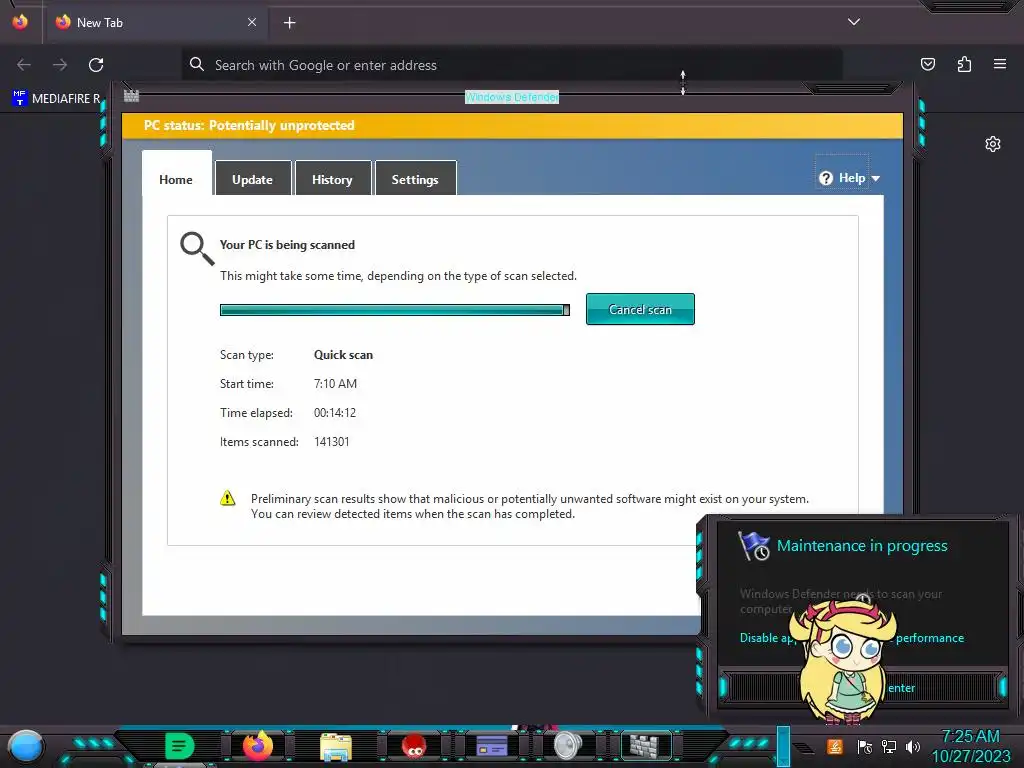Open the Java update tray icon
Image resolution: width=1024 pixels, height=768 pixels.
[x=834, y=746]
